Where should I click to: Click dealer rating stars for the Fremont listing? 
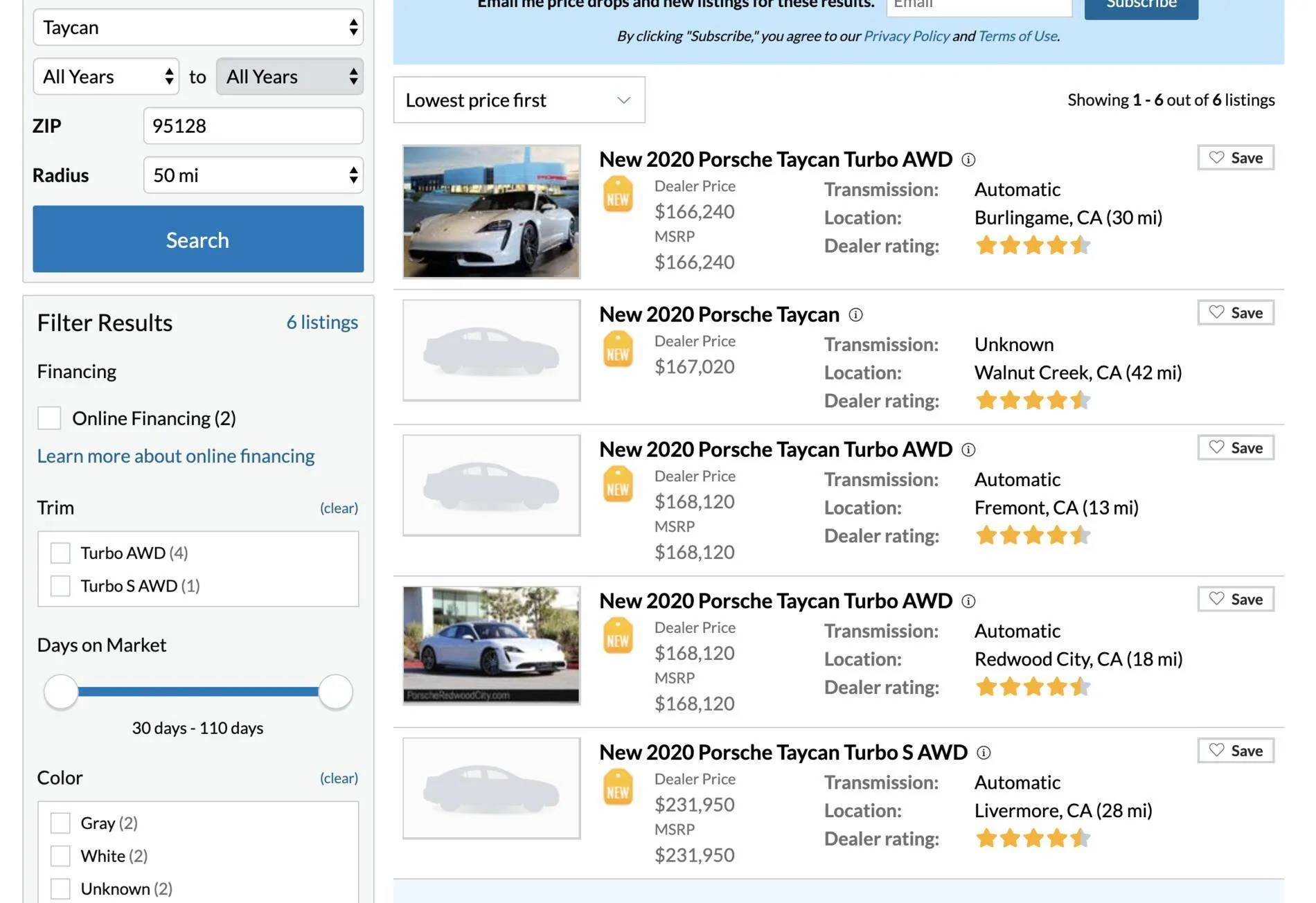coord(1033,536)
